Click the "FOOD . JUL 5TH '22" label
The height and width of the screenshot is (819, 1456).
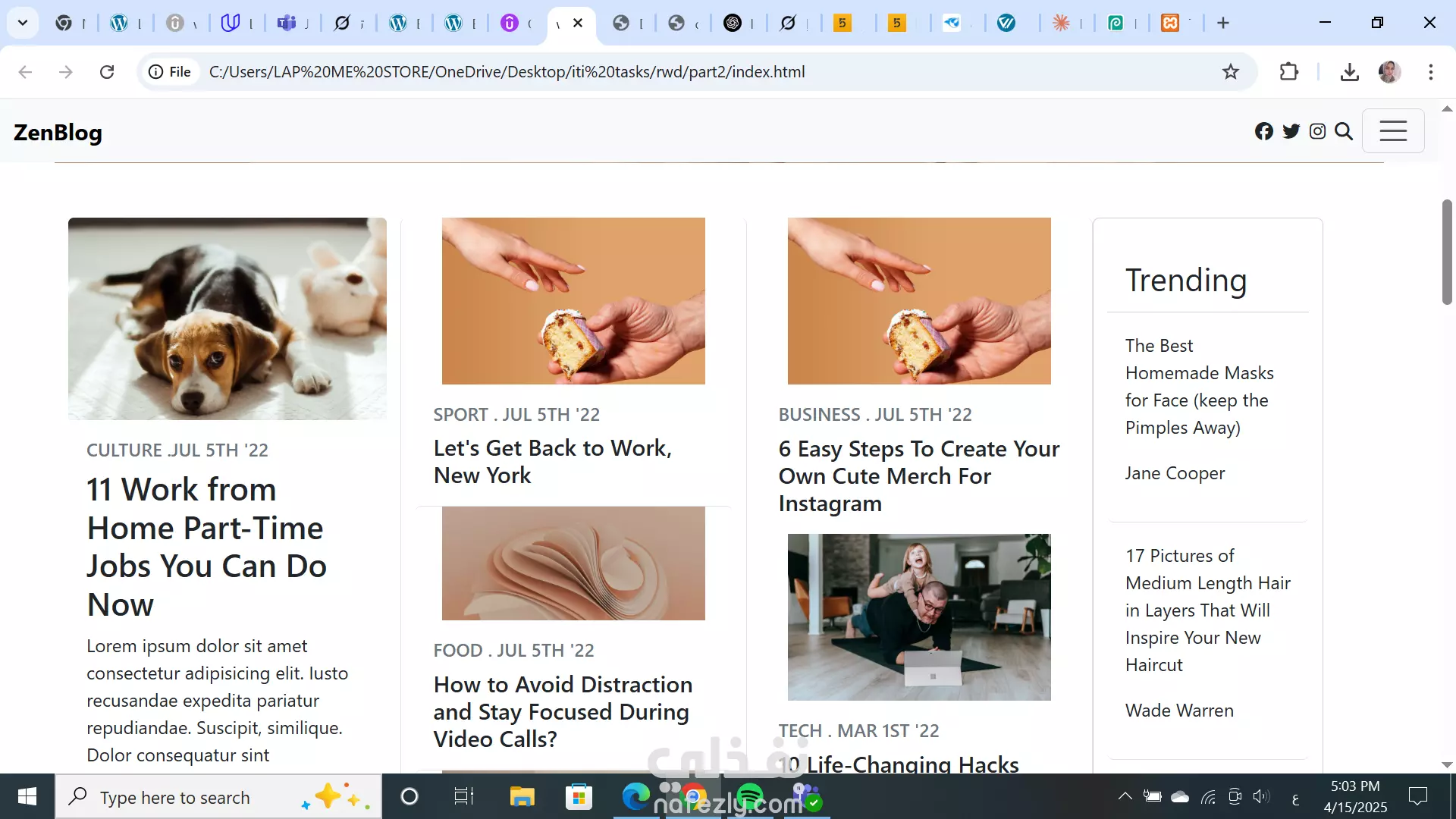pos(513,651)
